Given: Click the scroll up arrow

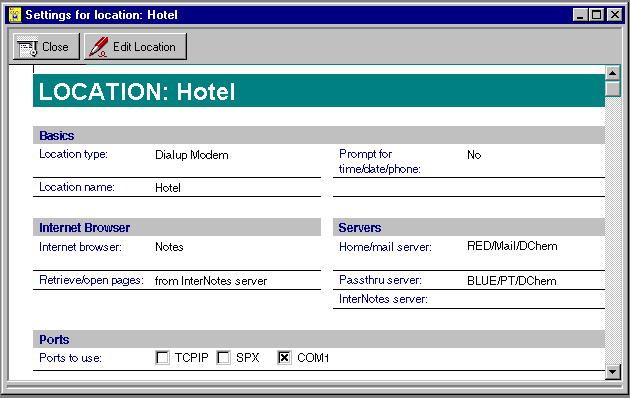Looking at the screenshot, I should [x=612, y=73].
